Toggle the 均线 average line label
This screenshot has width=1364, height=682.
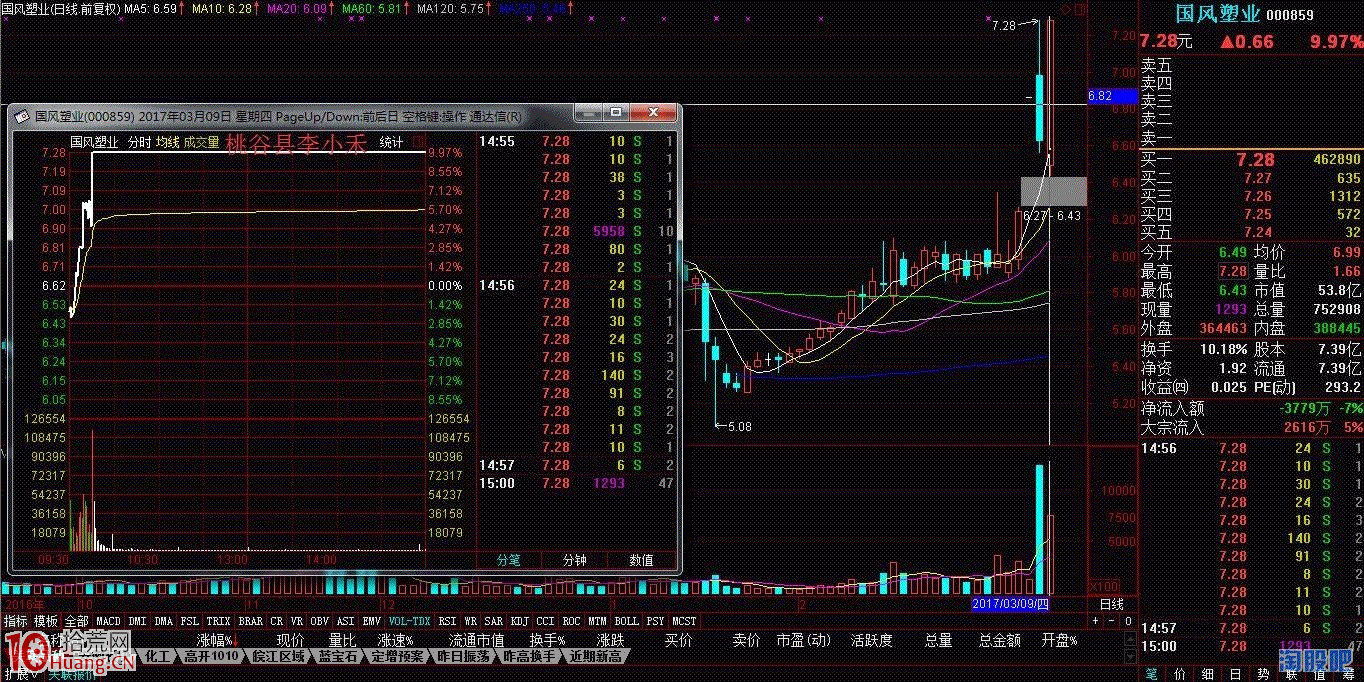coord(167,143)
